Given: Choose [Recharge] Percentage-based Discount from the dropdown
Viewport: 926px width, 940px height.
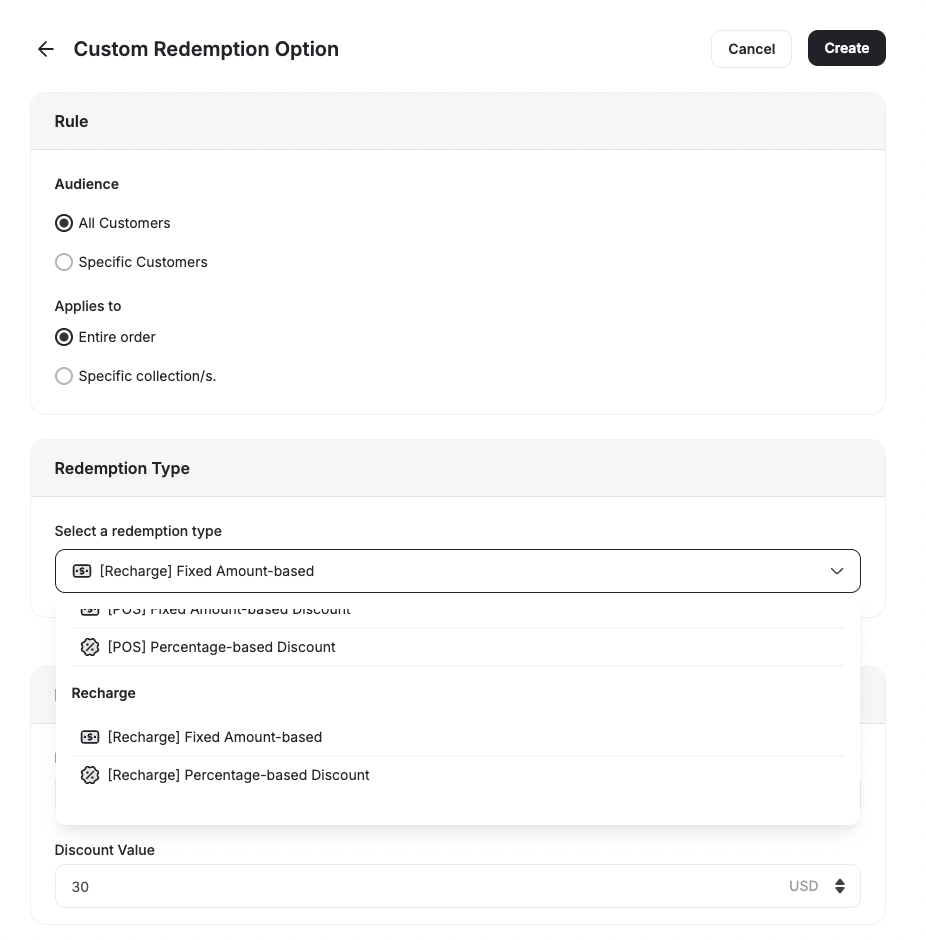Looking at the screenshot, I should [x=238, y=775].
